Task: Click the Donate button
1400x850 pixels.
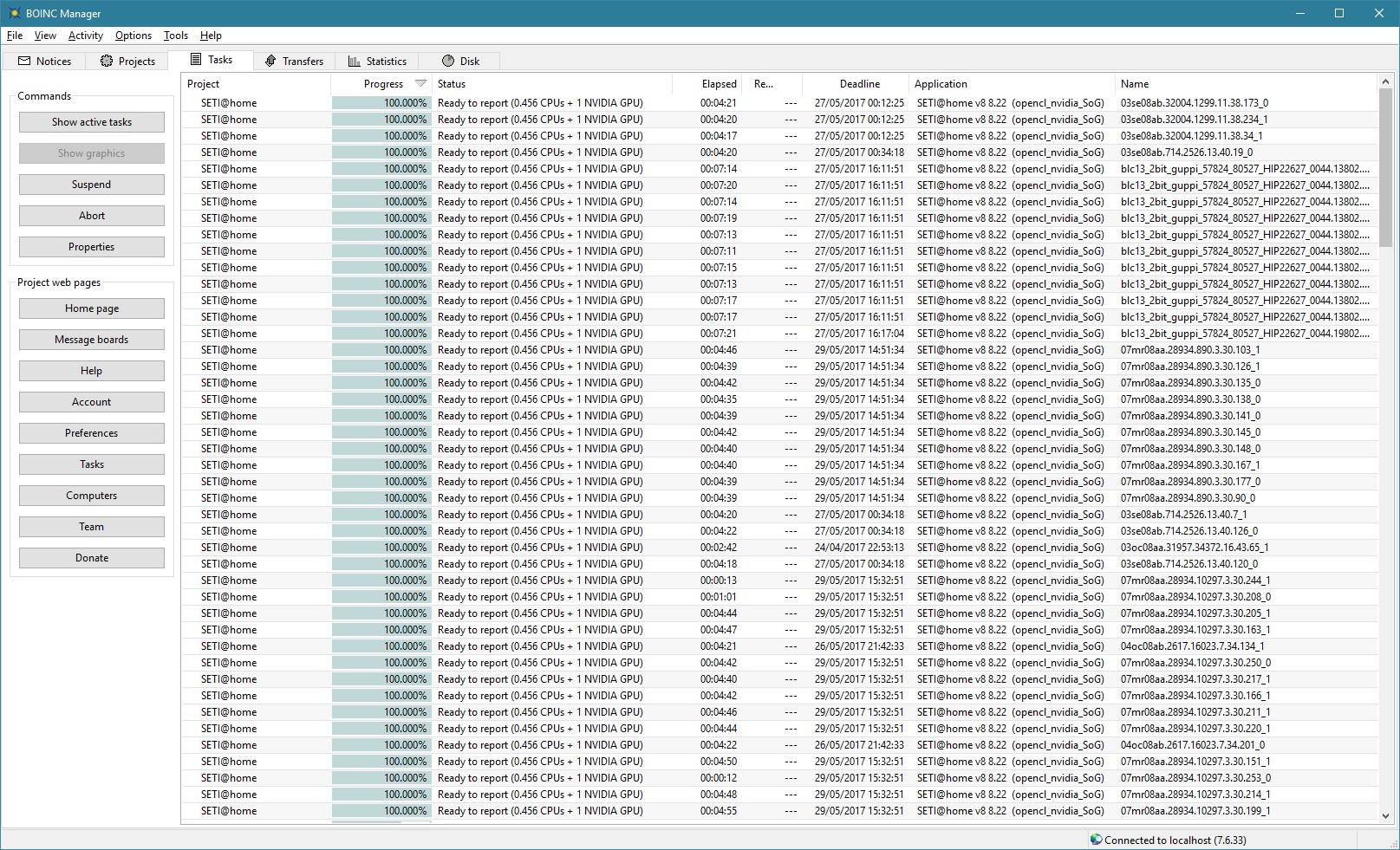Action: click(x=92, y=558)
